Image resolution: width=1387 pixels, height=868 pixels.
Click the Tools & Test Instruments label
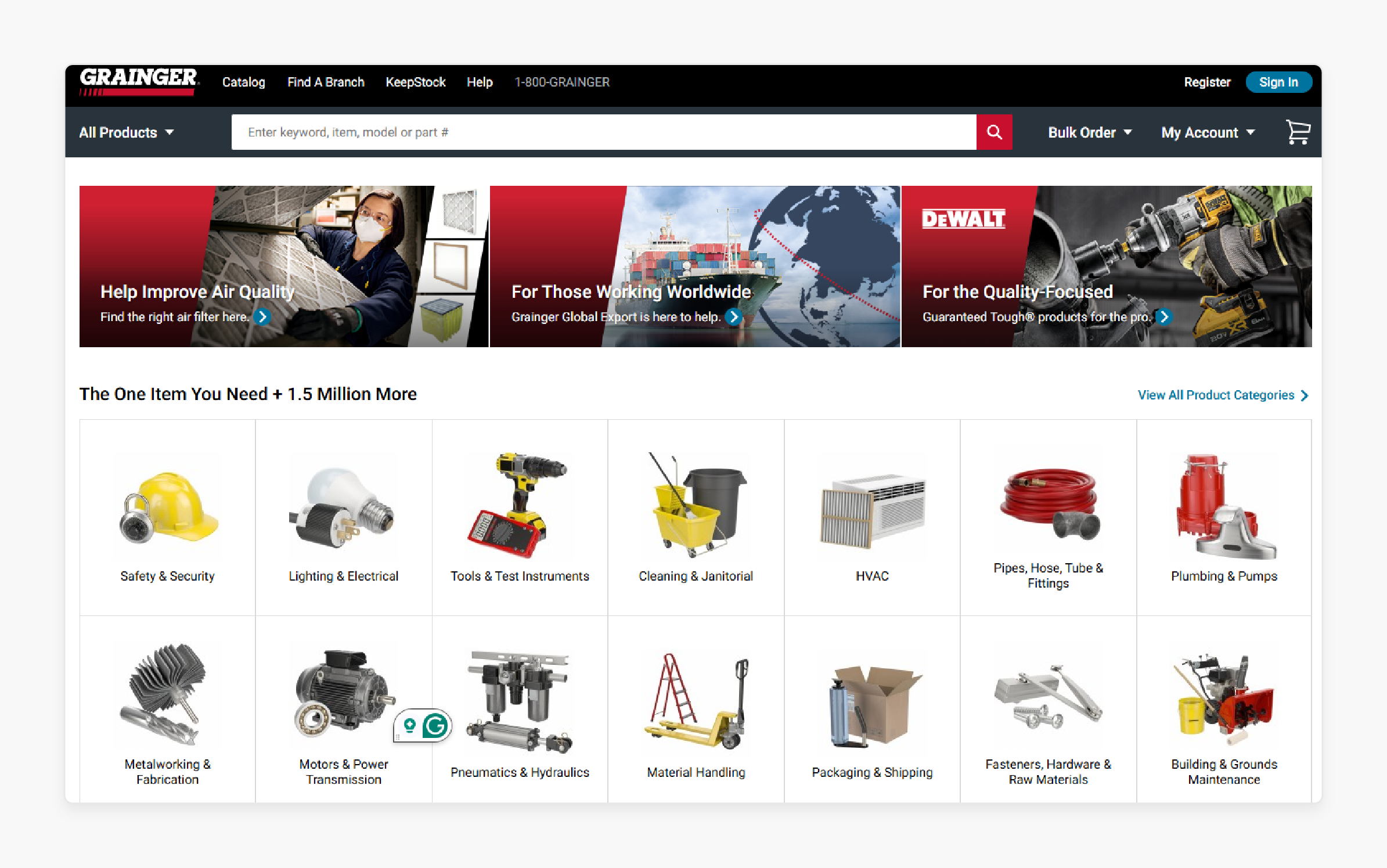point(520,576)
